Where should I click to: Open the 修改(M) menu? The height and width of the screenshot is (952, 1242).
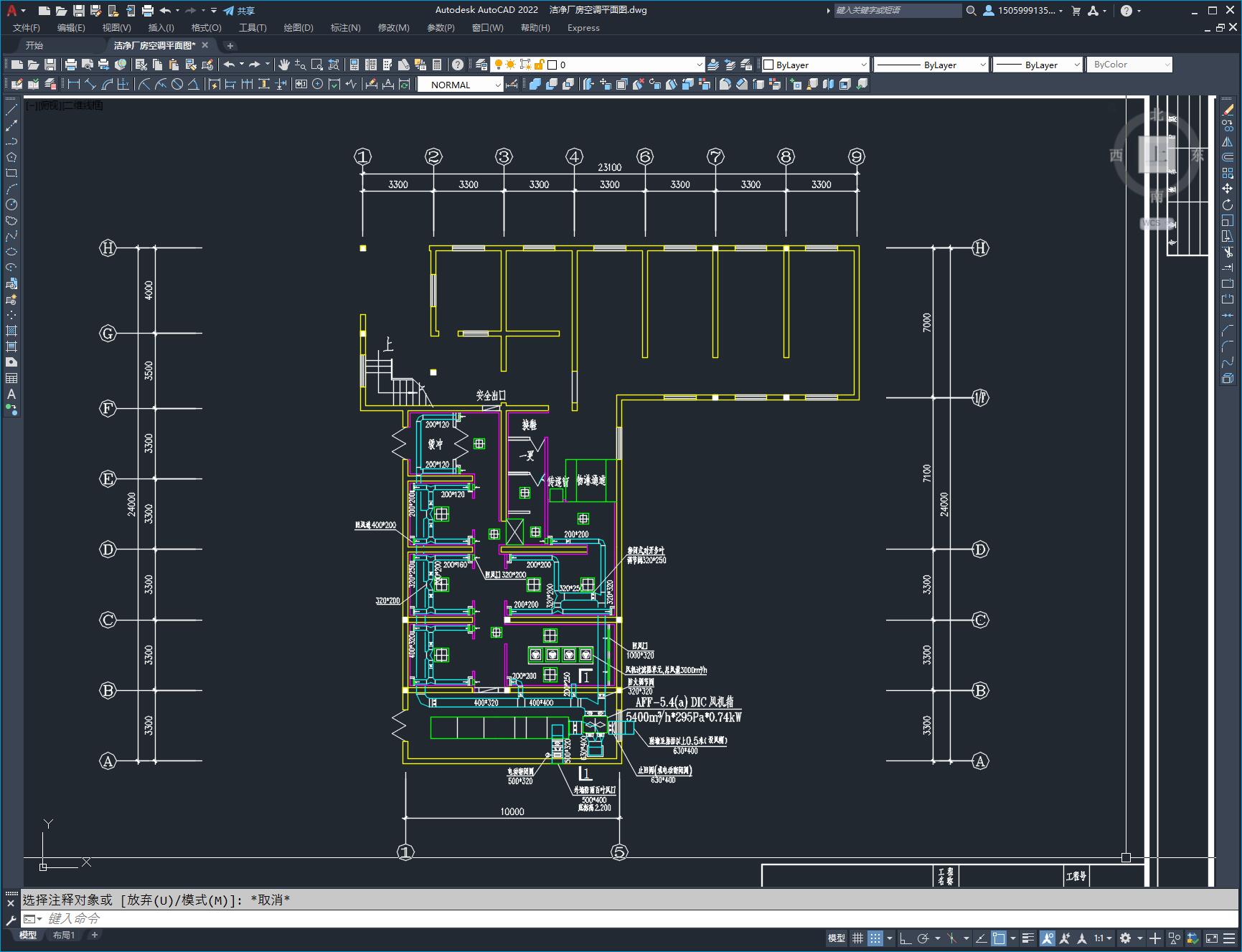point(393,28)
